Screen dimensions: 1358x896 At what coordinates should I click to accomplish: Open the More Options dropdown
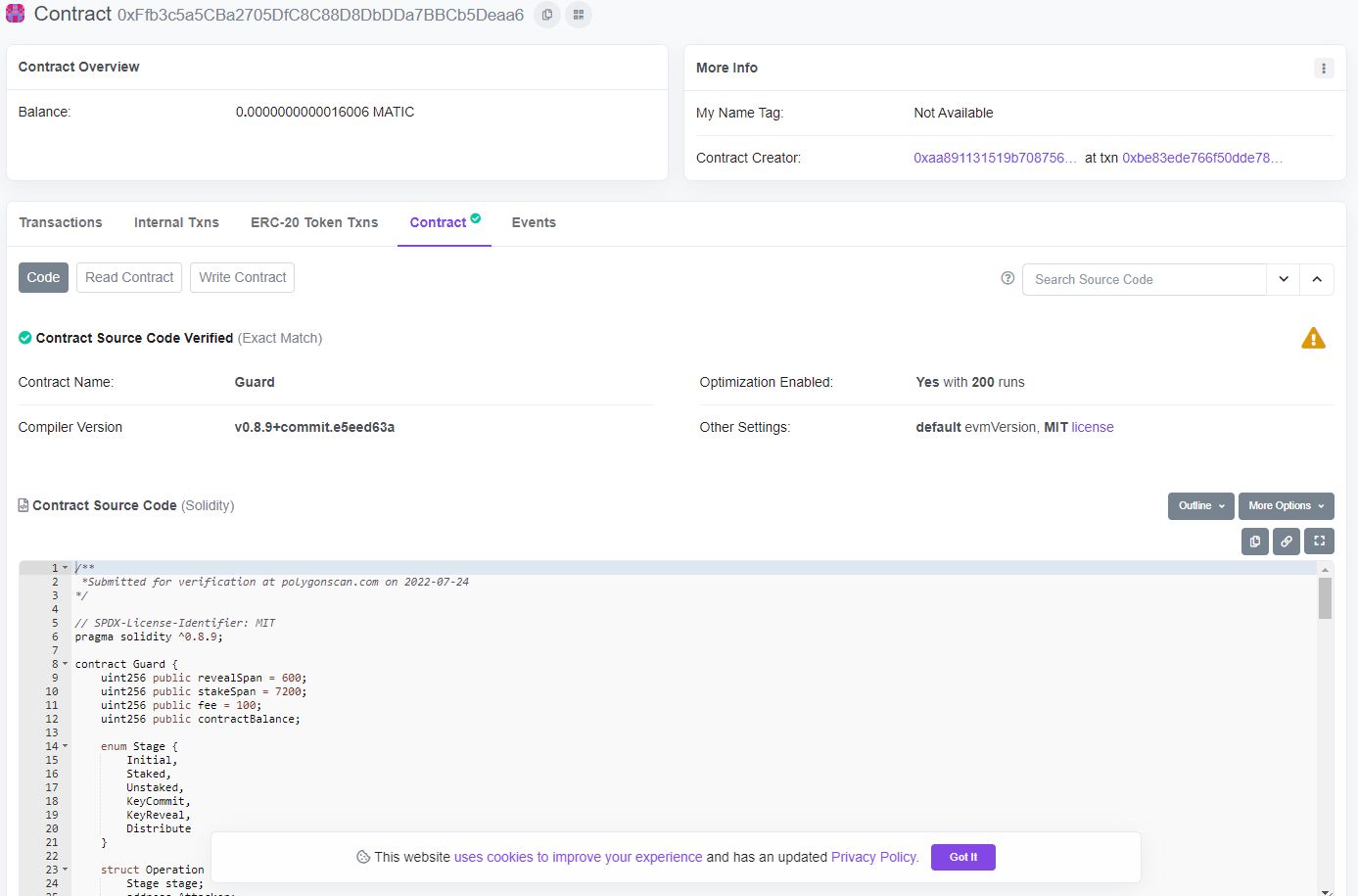(1286, 506)
